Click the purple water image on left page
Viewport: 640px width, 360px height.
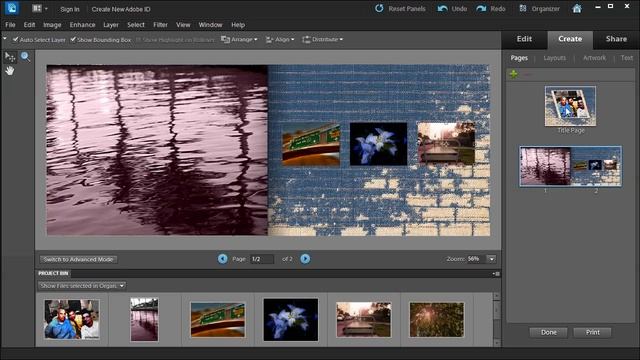tap(157, 150)
